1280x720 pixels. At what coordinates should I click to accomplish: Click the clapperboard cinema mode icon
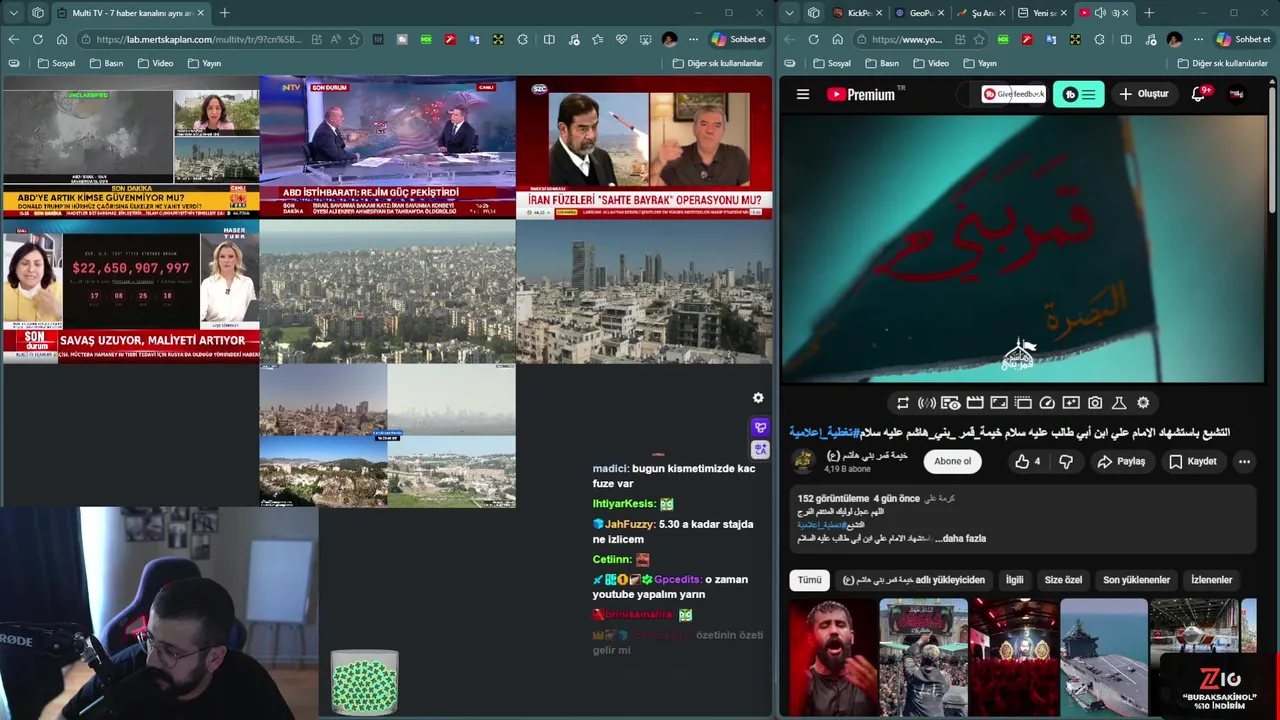975,403
